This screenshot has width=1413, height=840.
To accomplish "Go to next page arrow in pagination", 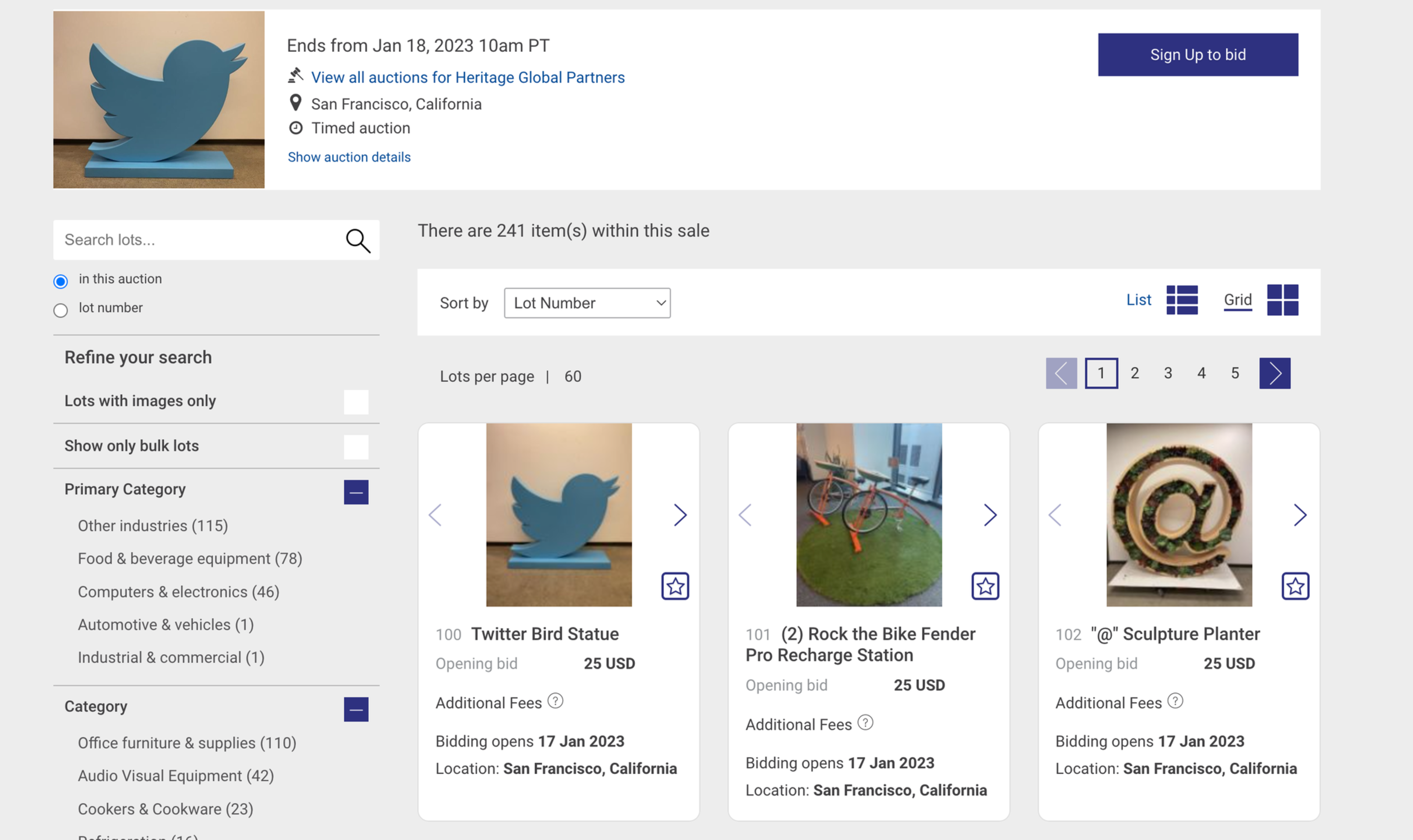I will coord(1274,373).
